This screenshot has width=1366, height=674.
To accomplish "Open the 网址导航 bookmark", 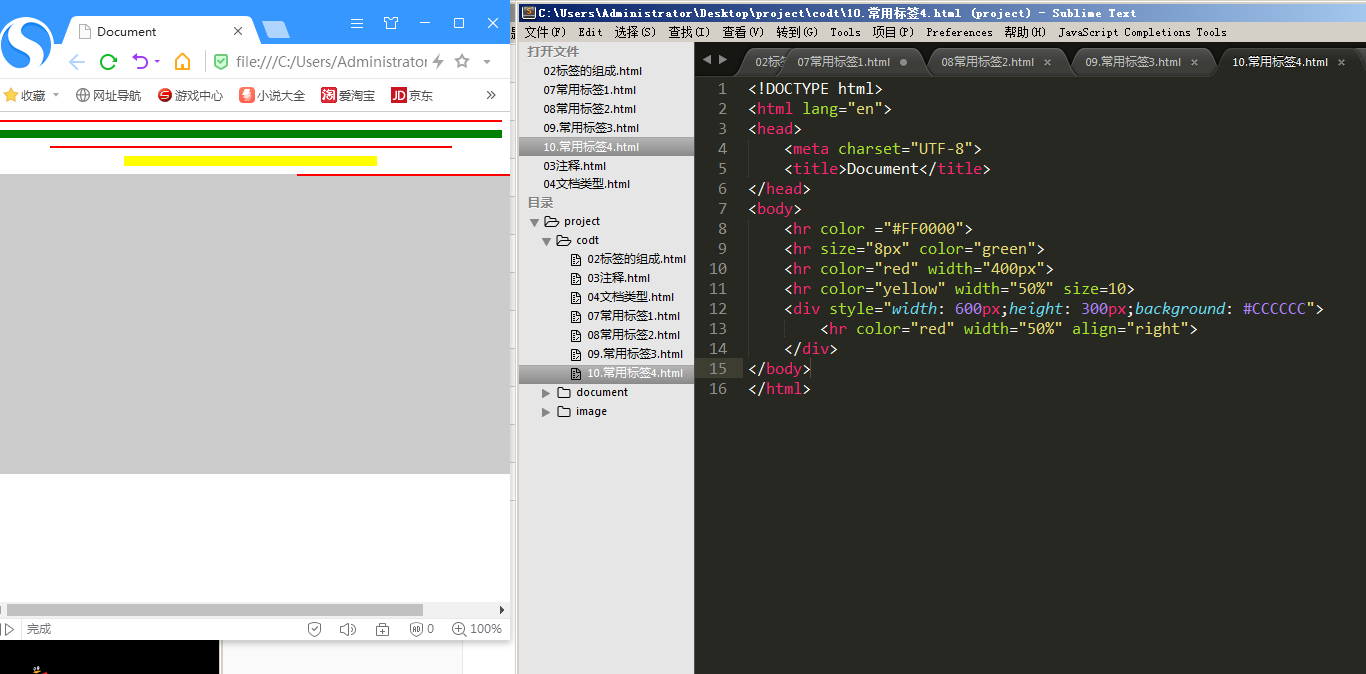I will [108, 96].
